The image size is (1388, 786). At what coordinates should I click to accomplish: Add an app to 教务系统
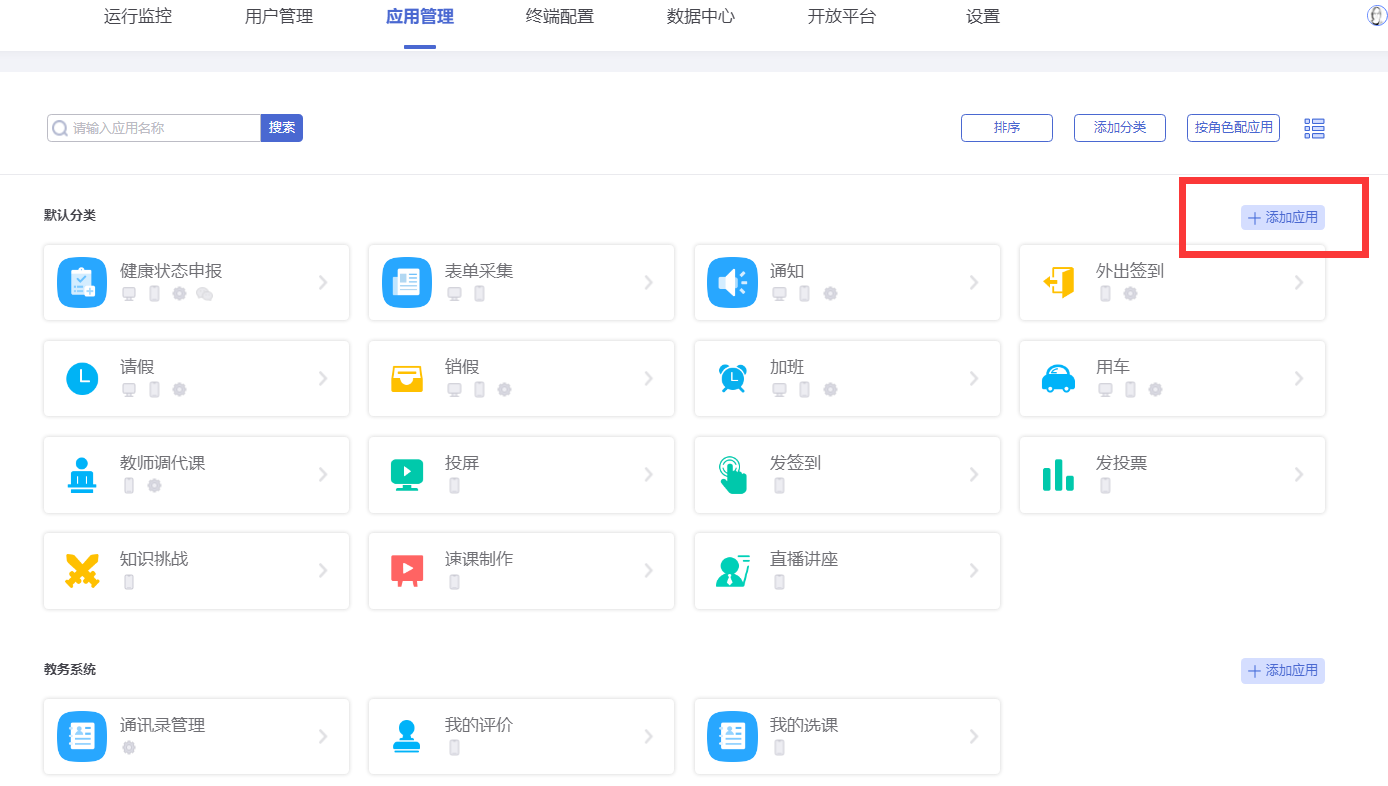[x=1283, y=671]
